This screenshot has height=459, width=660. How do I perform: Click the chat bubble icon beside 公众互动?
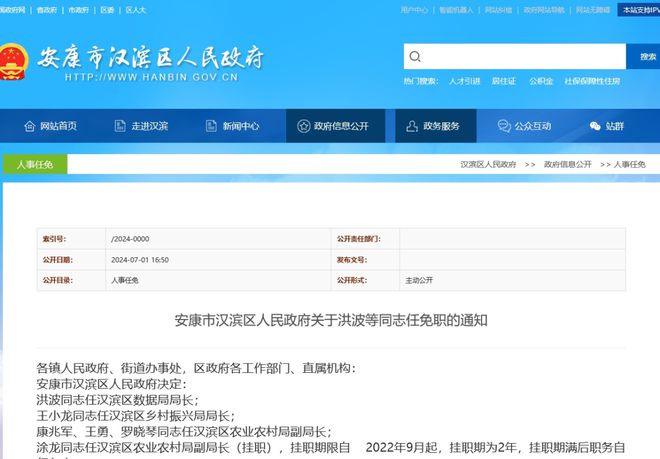[x=504, y=126]
